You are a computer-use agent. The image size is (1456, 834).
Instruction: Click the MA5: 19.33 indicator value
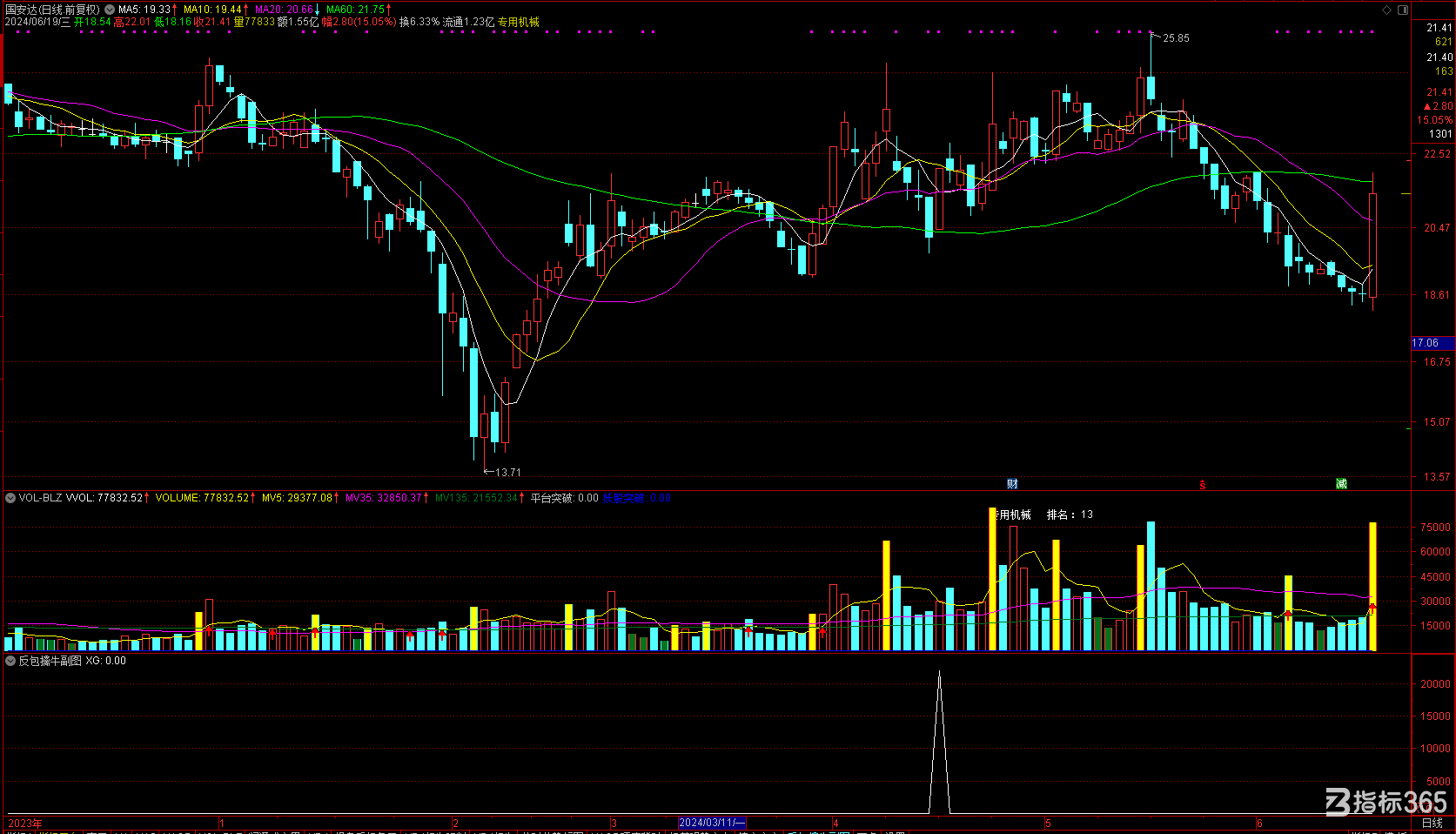coord(144,10)
